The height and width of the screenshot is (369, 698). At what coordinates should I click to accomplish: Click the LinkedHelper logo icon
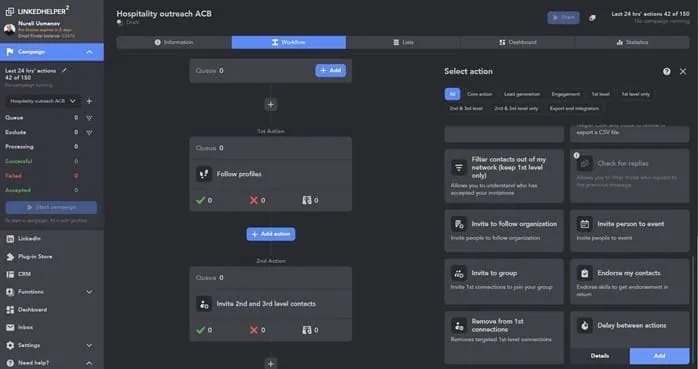[x=9, y=12]
